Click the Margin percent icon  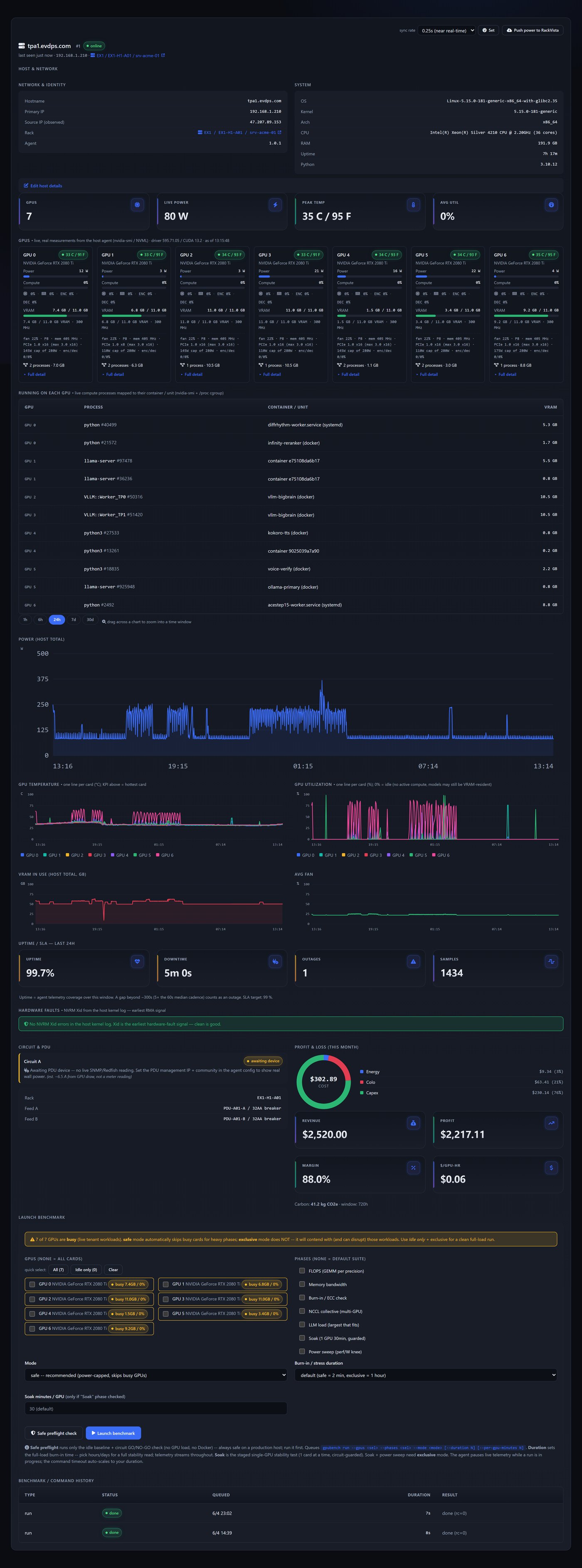pos(413,1168)
